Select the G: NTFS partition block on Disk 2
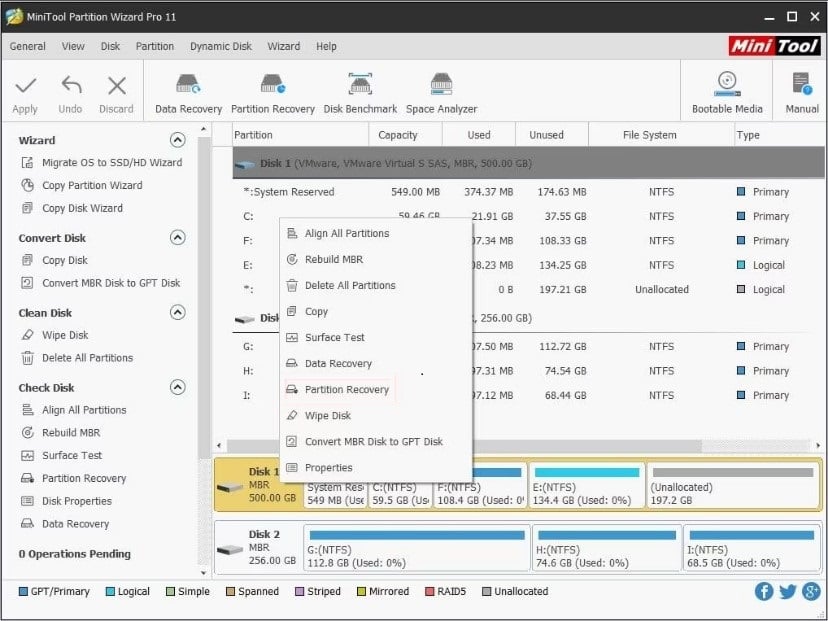Viewport: 828px width, 621px height. tap(415, 546)
